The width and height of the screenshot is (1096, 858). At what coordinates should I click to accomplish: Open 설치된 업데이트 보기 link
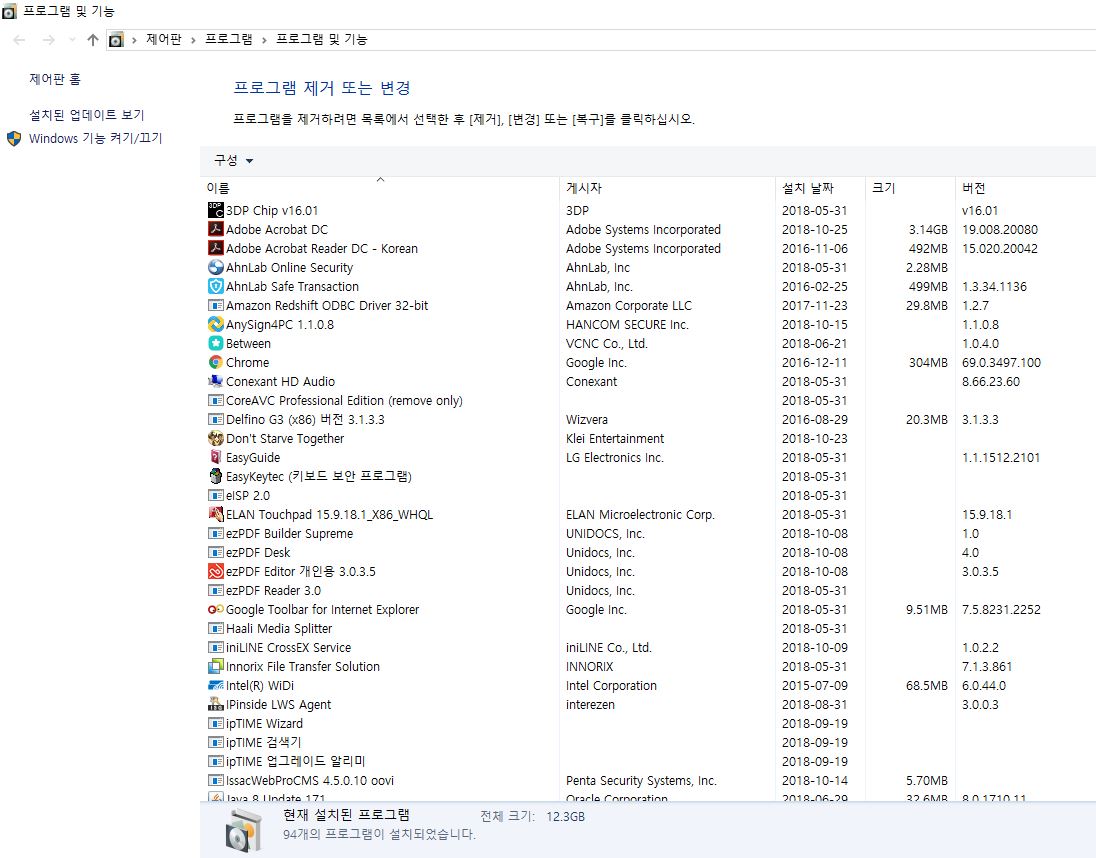87,115
